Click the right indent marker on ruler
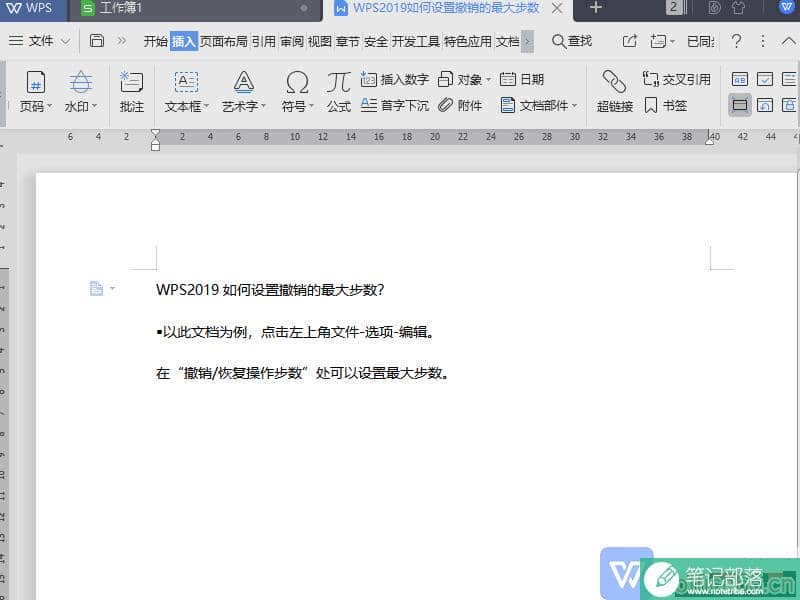Screen dimensions: 800x600 709,139
